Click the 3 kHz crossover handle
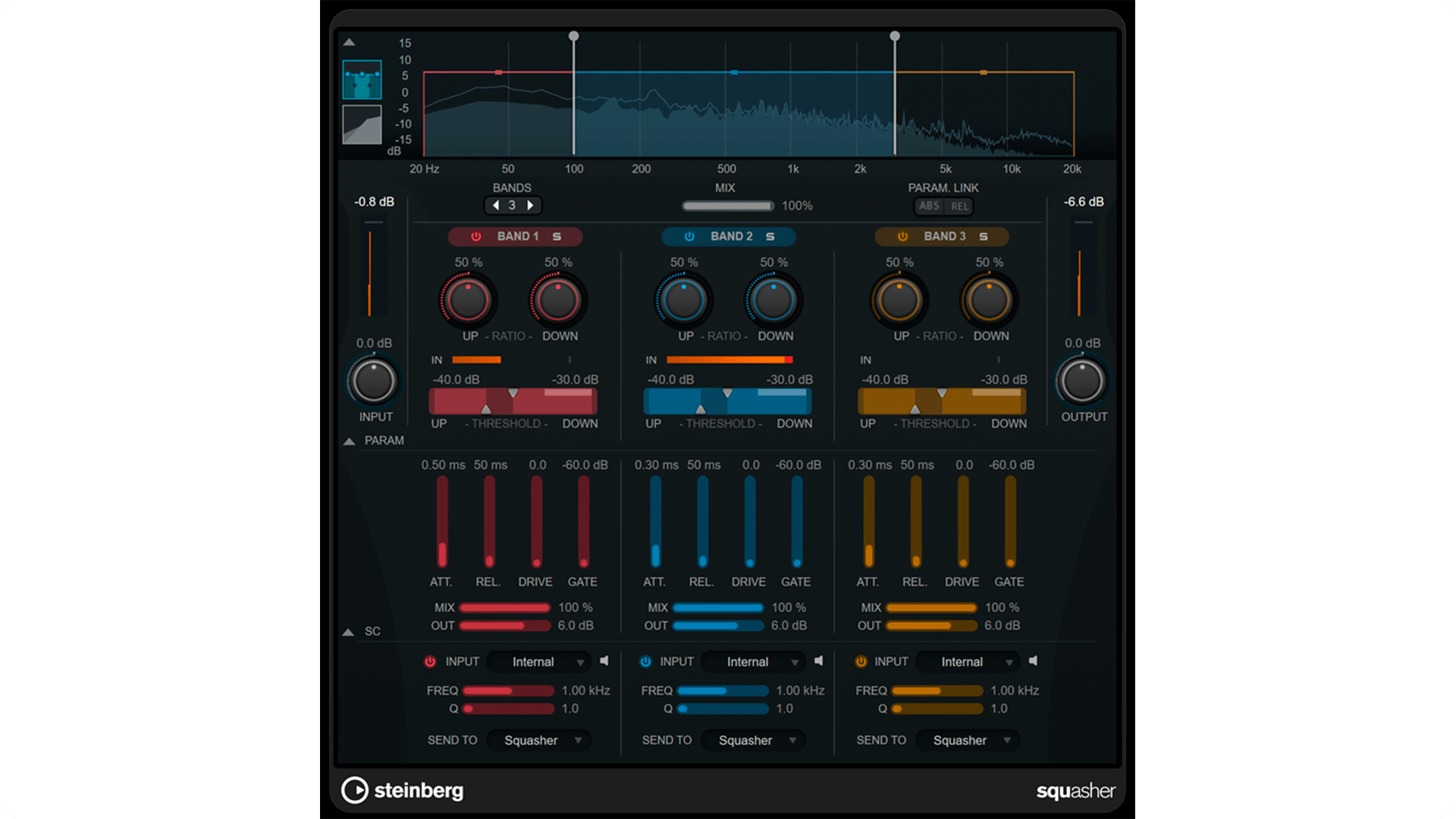The height and width of the screenshot is (819, 1456). tap(895, 36)
